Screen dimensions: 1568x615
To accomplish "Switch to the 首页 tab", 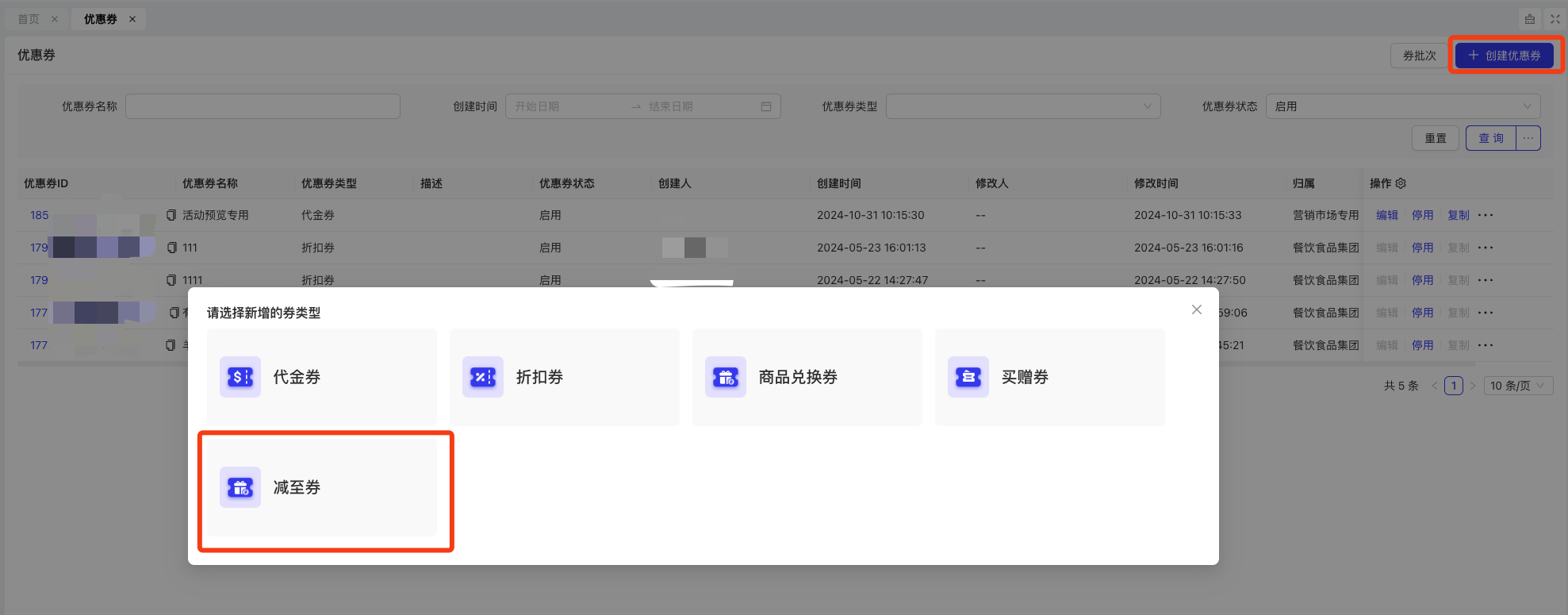I will (x=29, y=19).
